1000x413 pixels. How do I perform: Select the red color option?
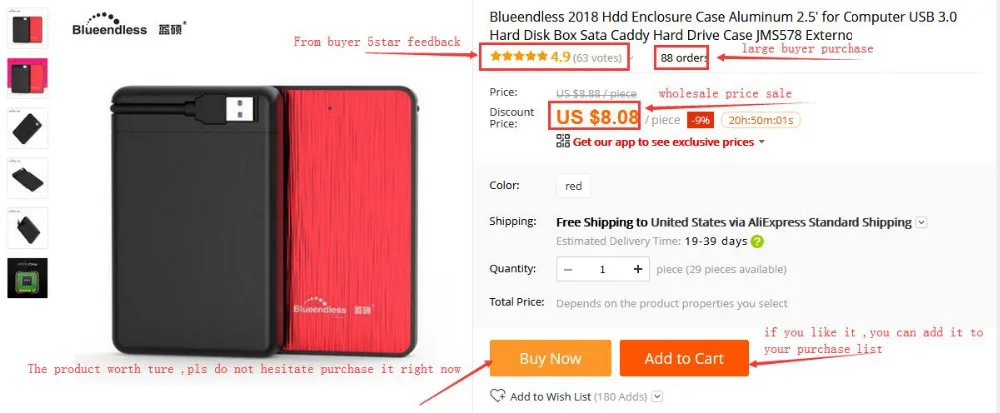[x=573, y=186]
